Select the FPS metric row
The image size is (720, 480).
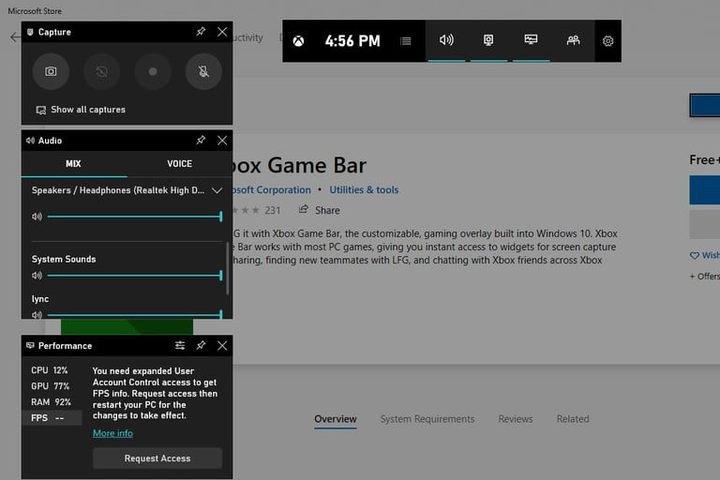pyautogui.click(x=52, y=418)
